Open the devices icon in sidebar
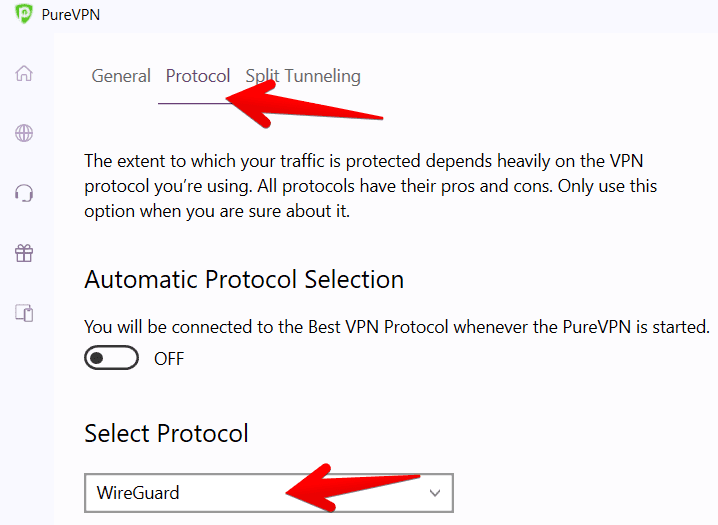The height and width of the screenshot is (525, 718). click(x=24, y=313)
